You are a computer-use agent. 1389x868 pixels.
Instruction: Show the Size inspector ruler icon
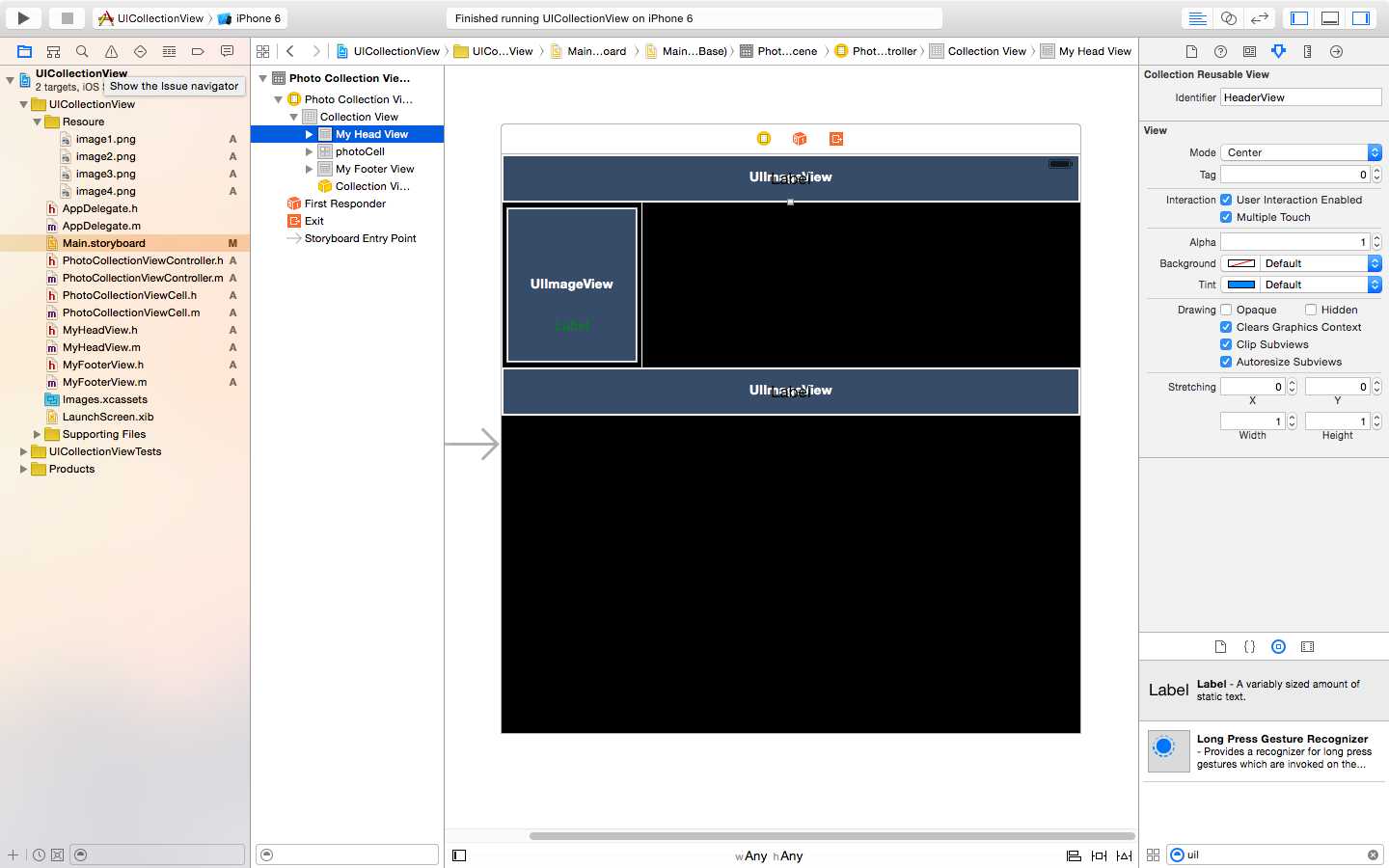(x=1307, y=51)
